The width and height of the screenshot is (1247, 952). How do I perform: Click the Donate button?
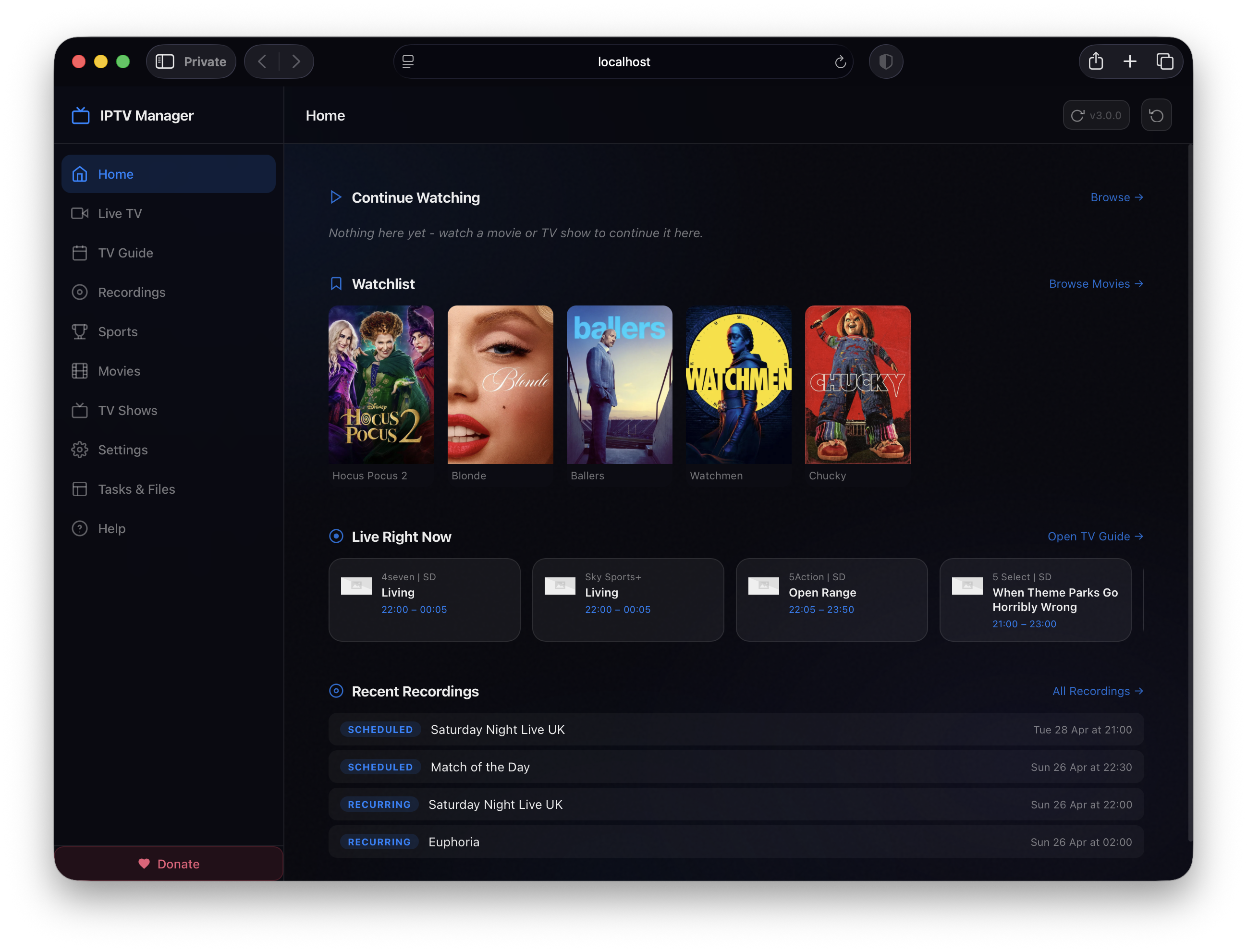[x=169, y=864]
